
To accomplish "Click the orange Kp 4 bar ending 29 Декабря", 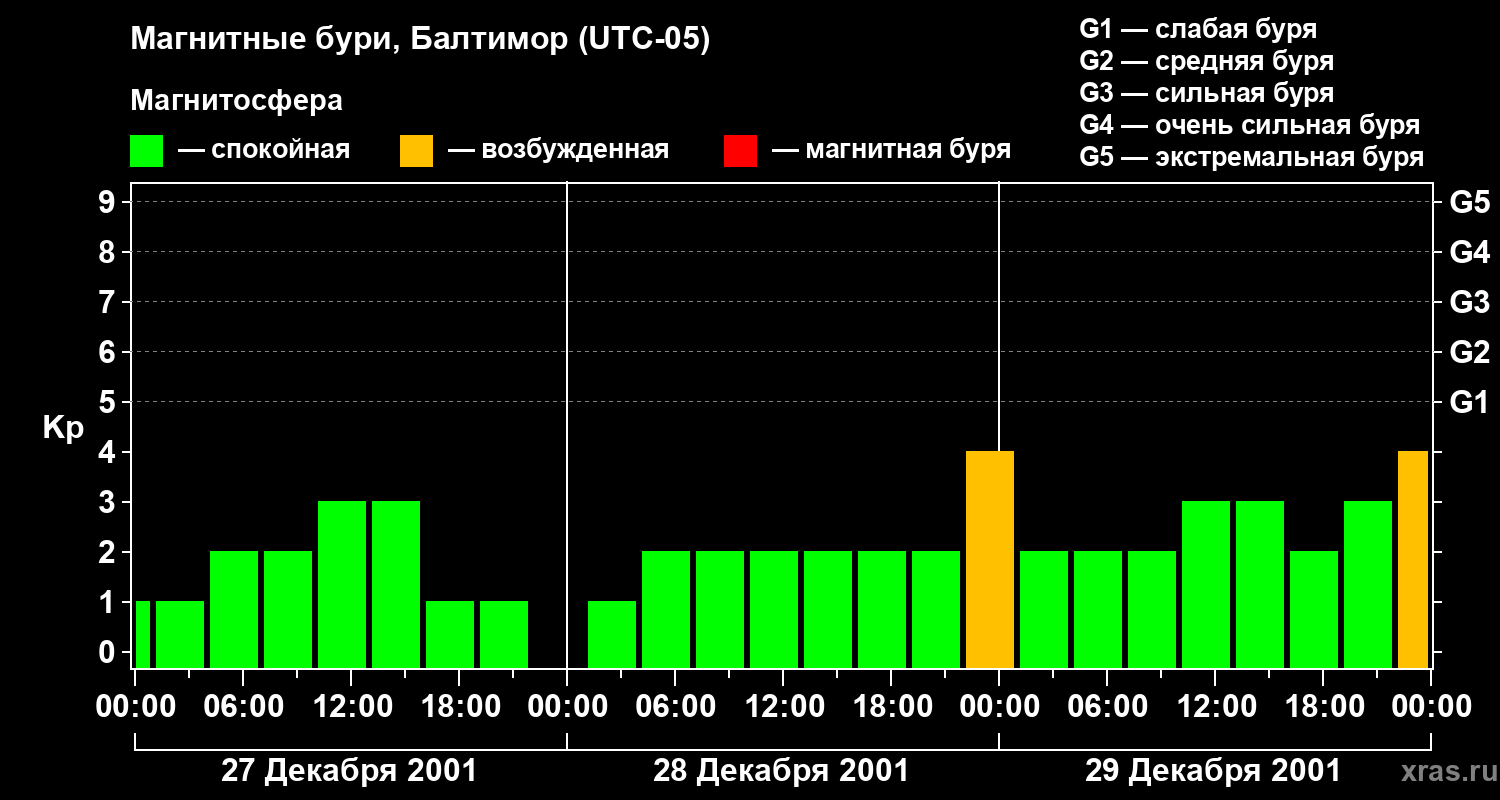I will pyautogui.click(x=1413, y=560).
